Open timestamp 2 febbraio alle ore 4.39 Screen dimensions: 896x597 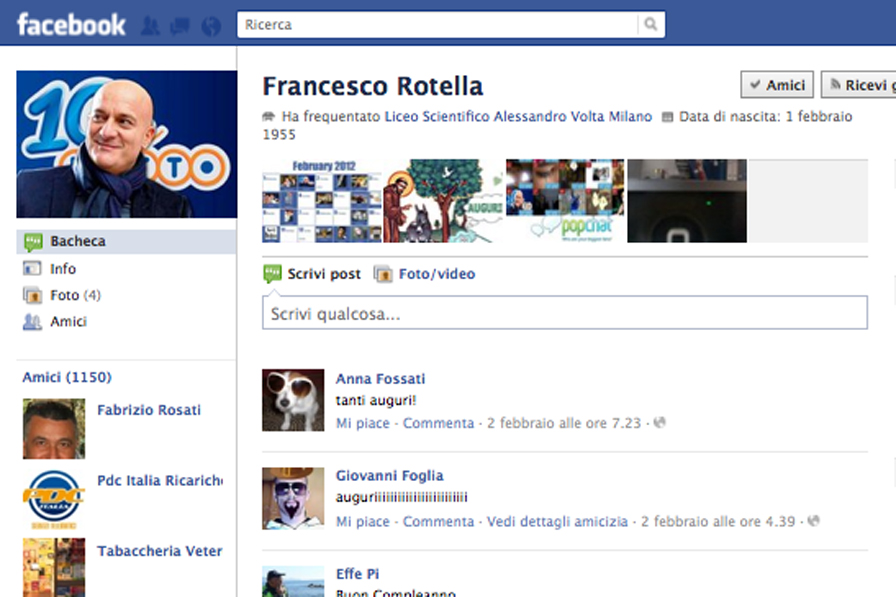pyautogui.click(x=718, y=522)
